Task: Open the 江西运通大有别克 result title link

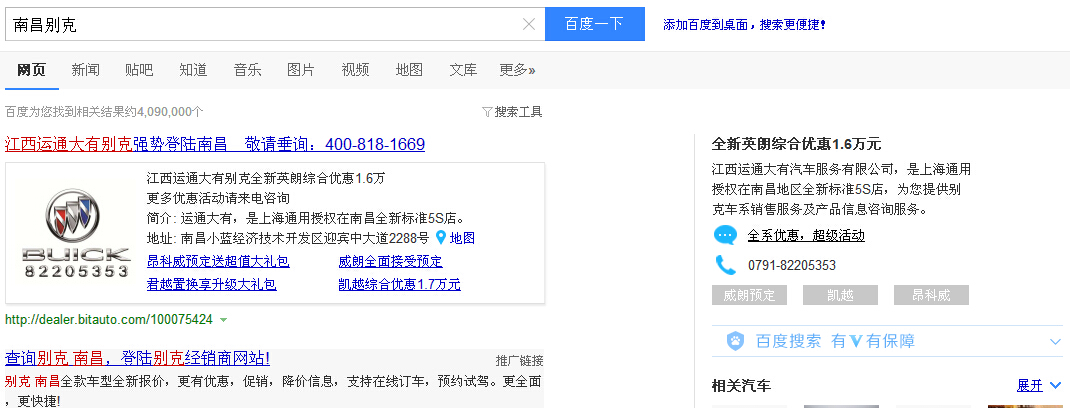Action: [x=215, y=145]
